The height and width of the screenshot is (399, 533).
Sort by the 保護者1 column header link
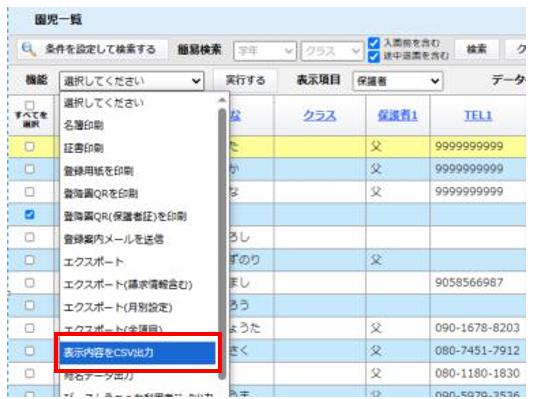pyautogui.click(x=397, y=116)
